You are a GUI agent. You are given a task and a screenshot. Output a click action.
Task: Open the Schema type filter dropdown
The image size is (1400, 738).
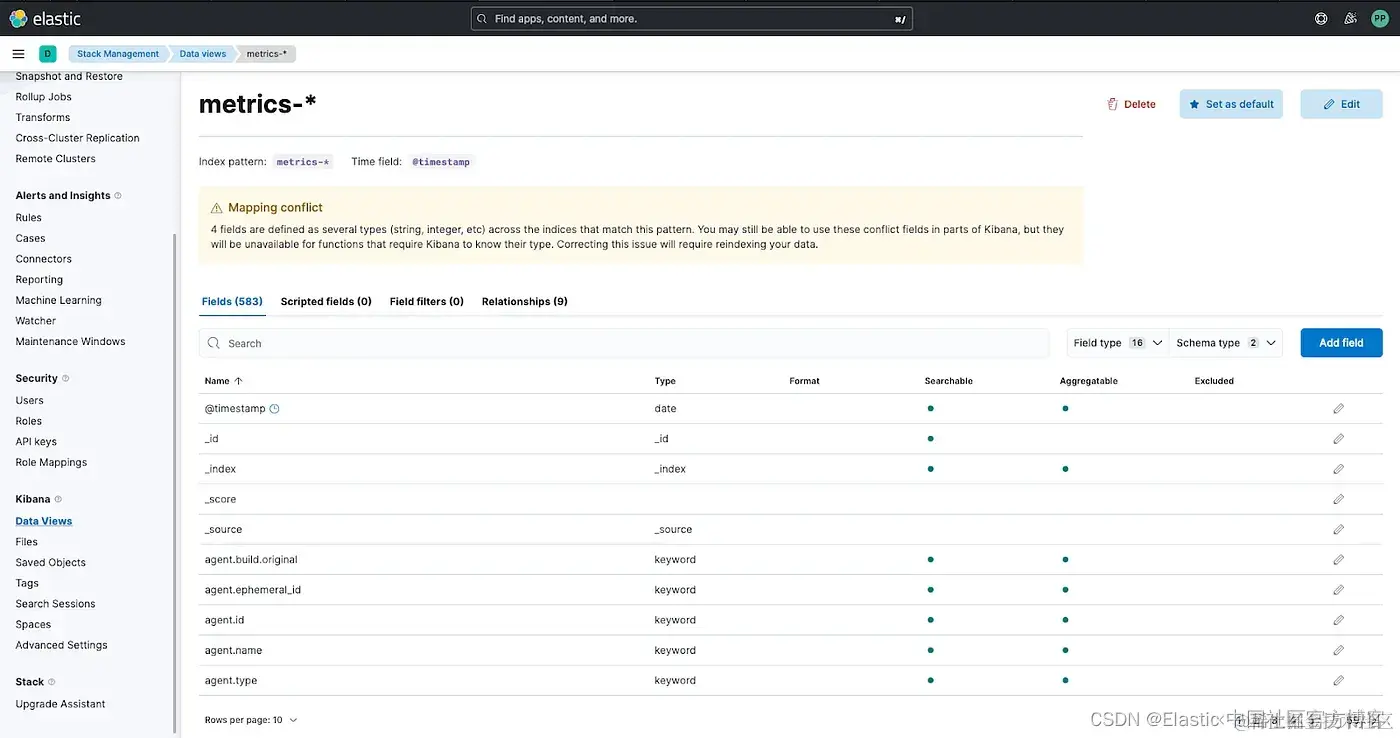(1226, 343)
